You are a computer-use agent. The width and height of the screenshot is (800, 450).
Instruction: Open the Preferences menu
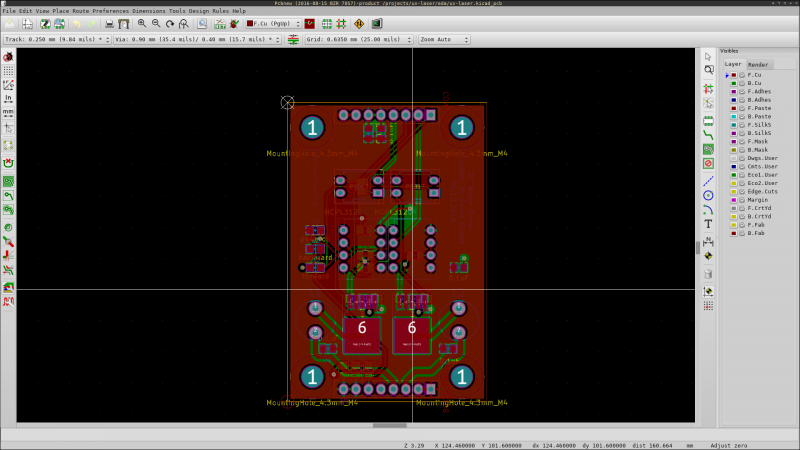click(x=110, y=11)
